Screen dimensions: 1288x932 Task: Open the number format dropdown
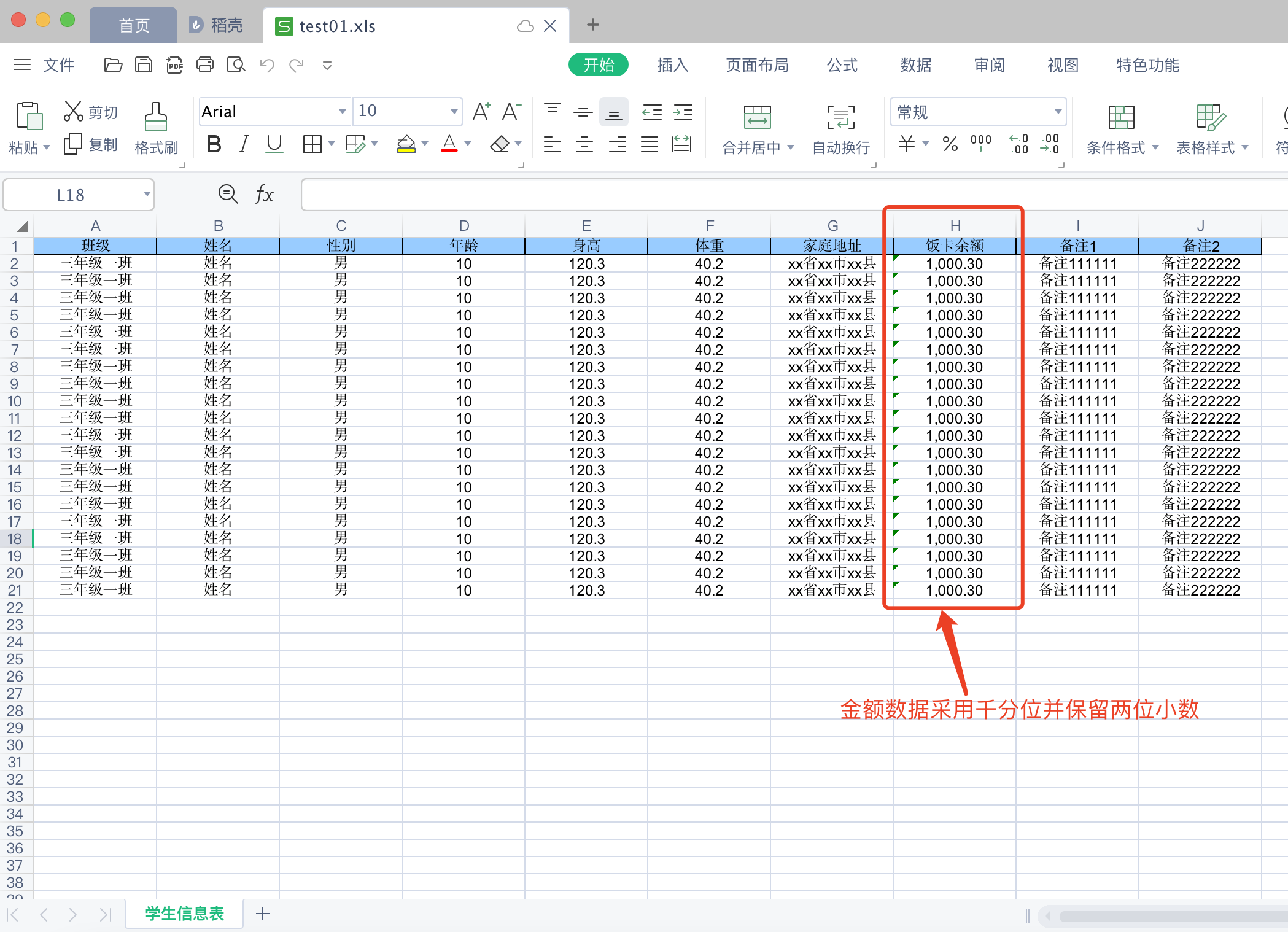[1058, 112]
